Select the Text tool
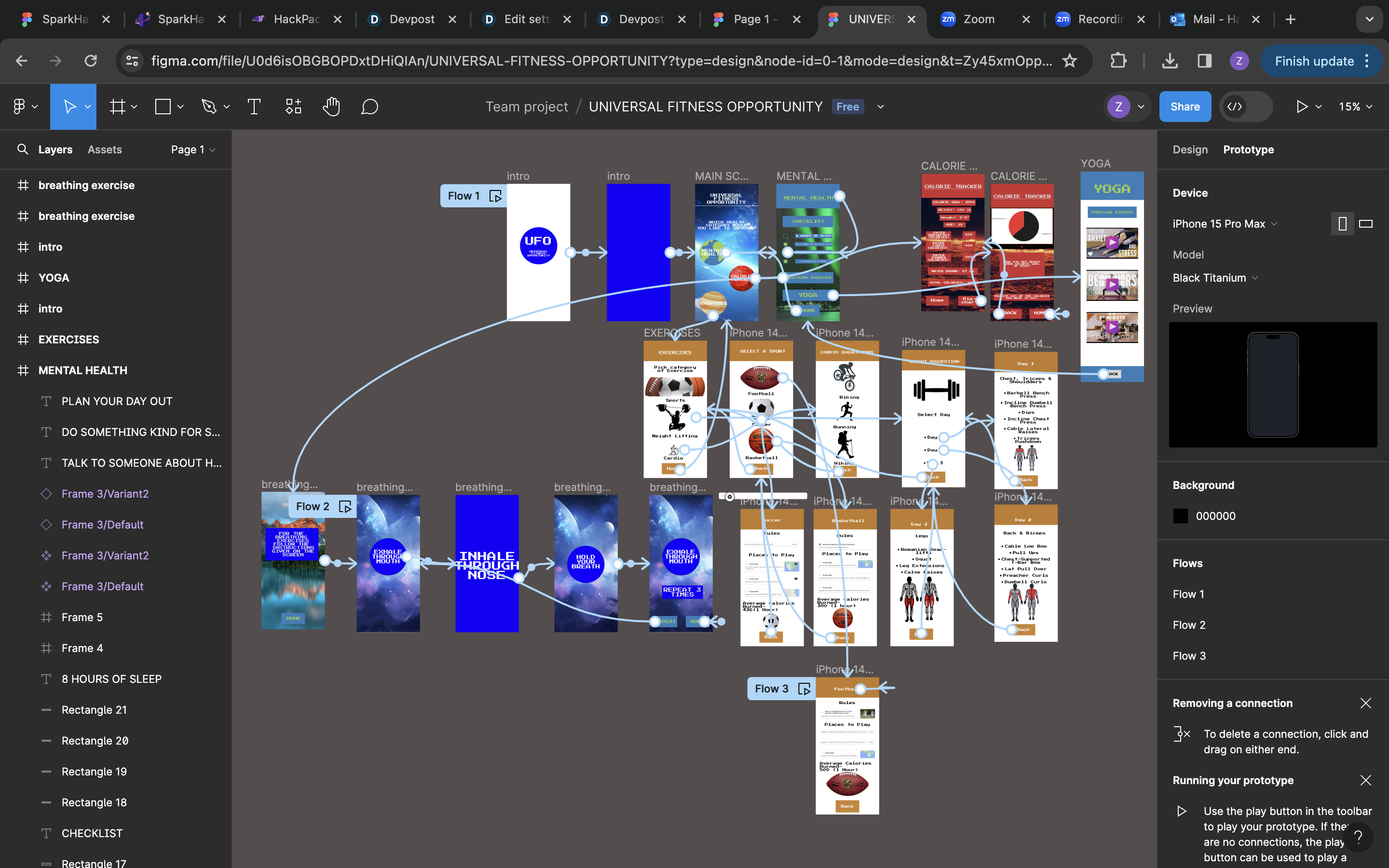The image size is (1389, 868). 254,107
